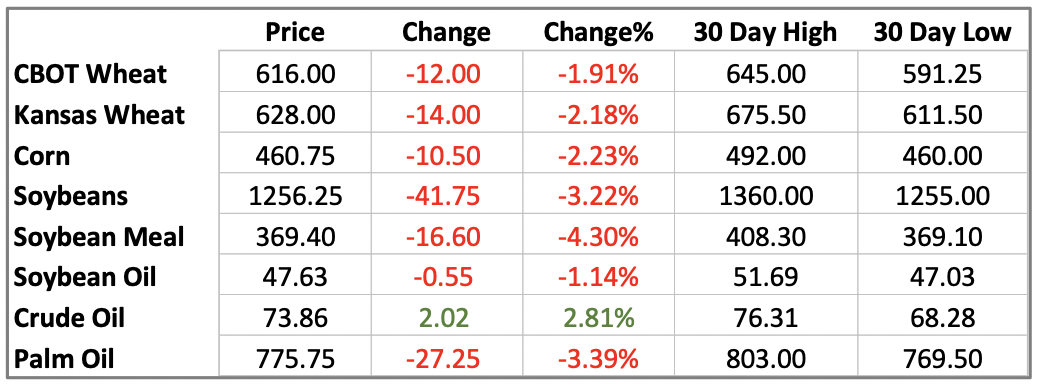Click Soybeans price 1256.25
This screenshot has width=1040, height=390.
pyautogui.click(x=295, y=196)
